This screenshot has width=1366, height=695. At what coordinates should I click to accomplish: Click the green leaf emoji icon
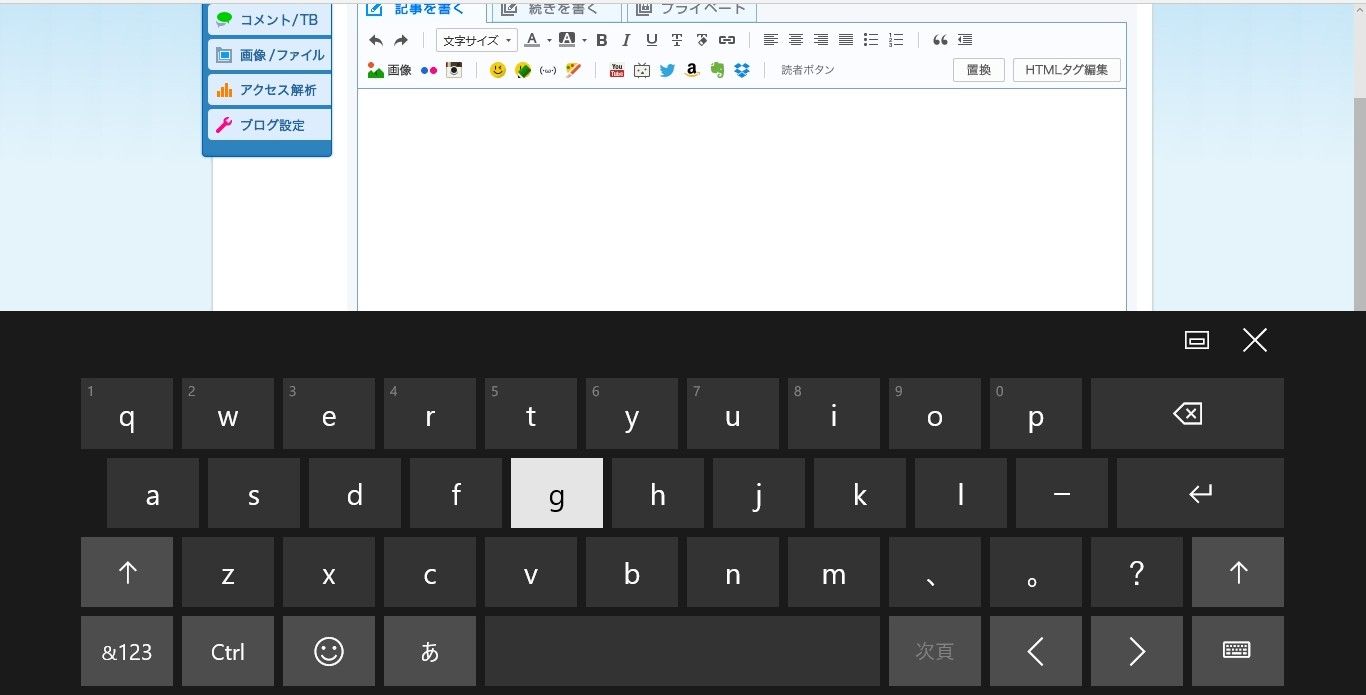coord(523,70)
